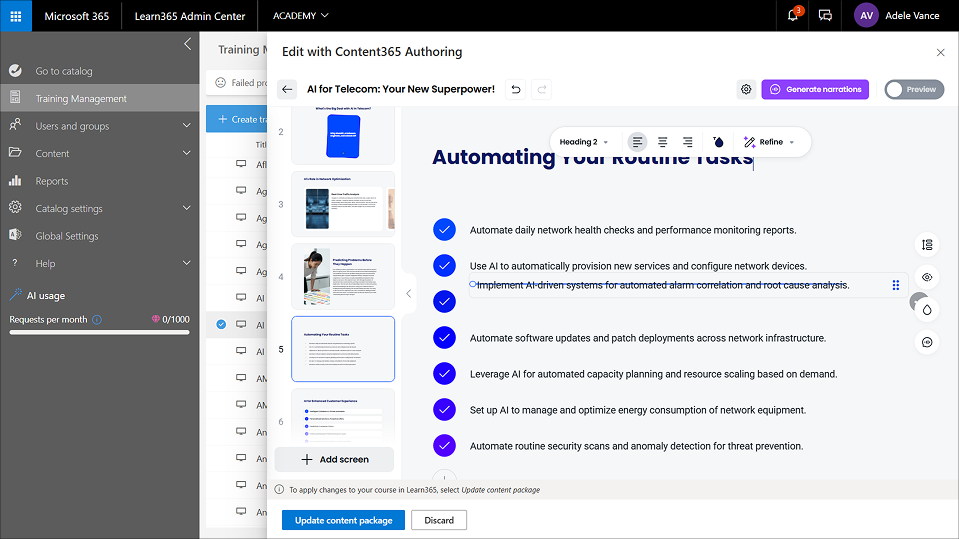Select Go to catalog in sidebar
Viewport: 959px width, 539px height.
pyautogui.click(x=64, y=71)
